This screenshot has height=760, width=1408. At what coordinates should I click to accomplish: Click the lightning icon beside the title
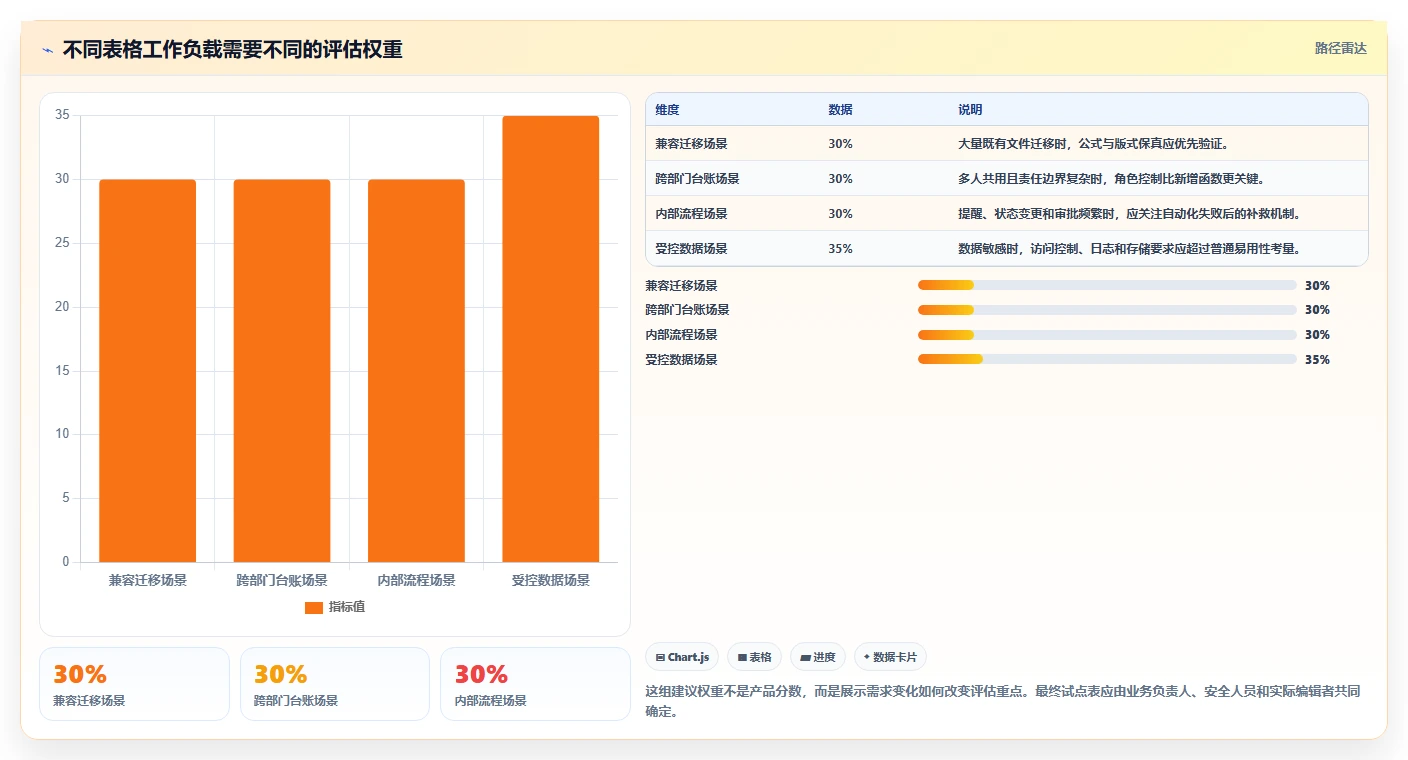[47, 50]
